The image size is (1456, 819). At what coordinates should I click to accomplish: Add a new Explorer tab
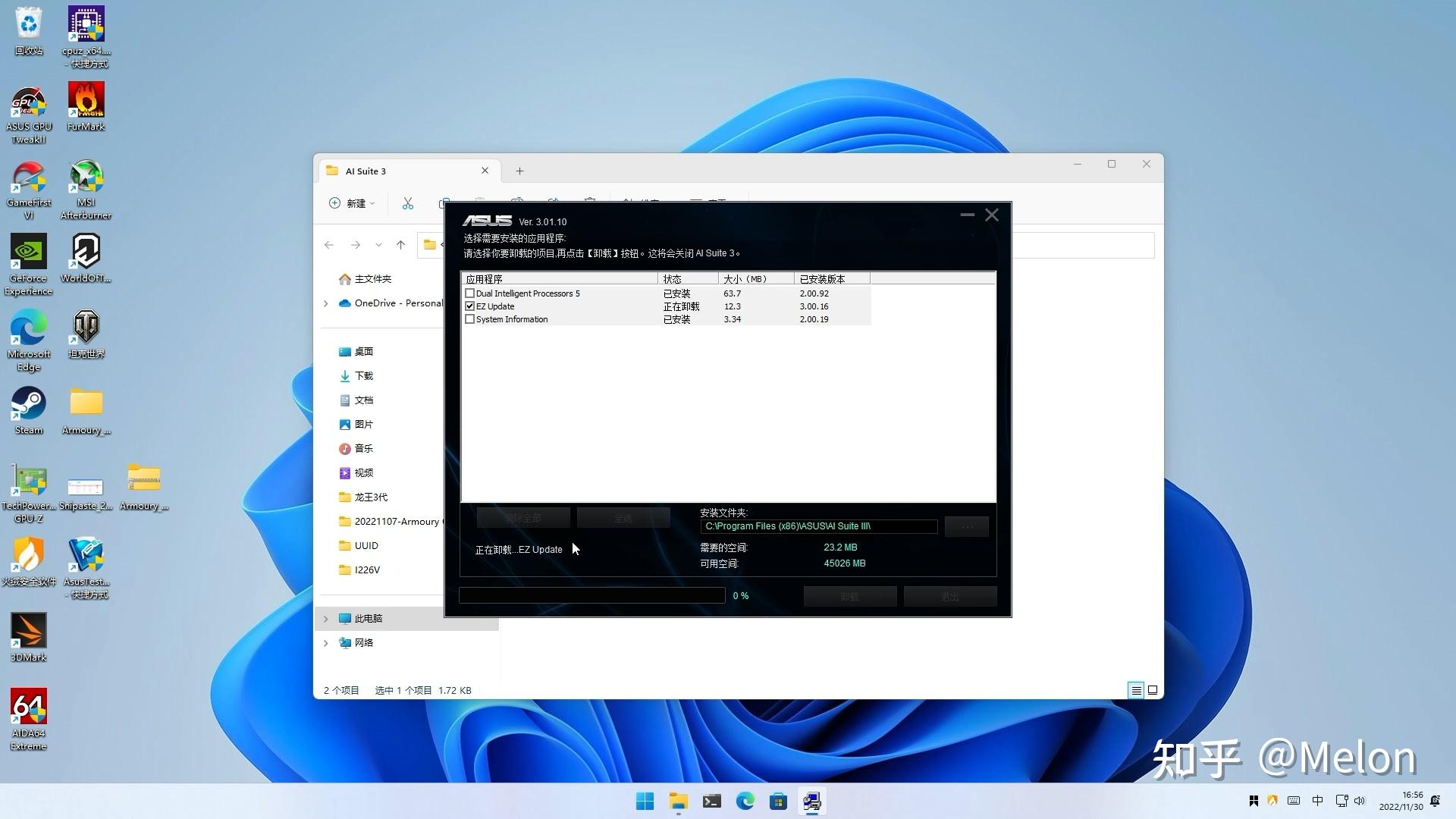click(519, 171)
